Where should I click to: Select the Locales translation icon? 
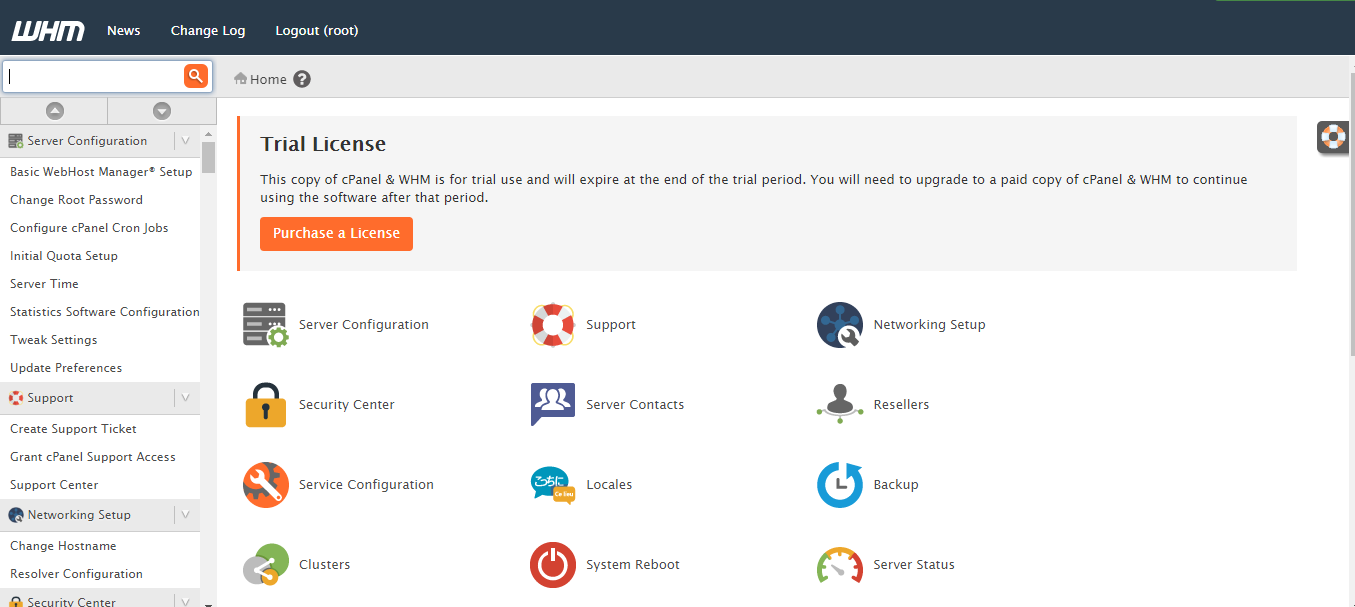coord(552,484)
